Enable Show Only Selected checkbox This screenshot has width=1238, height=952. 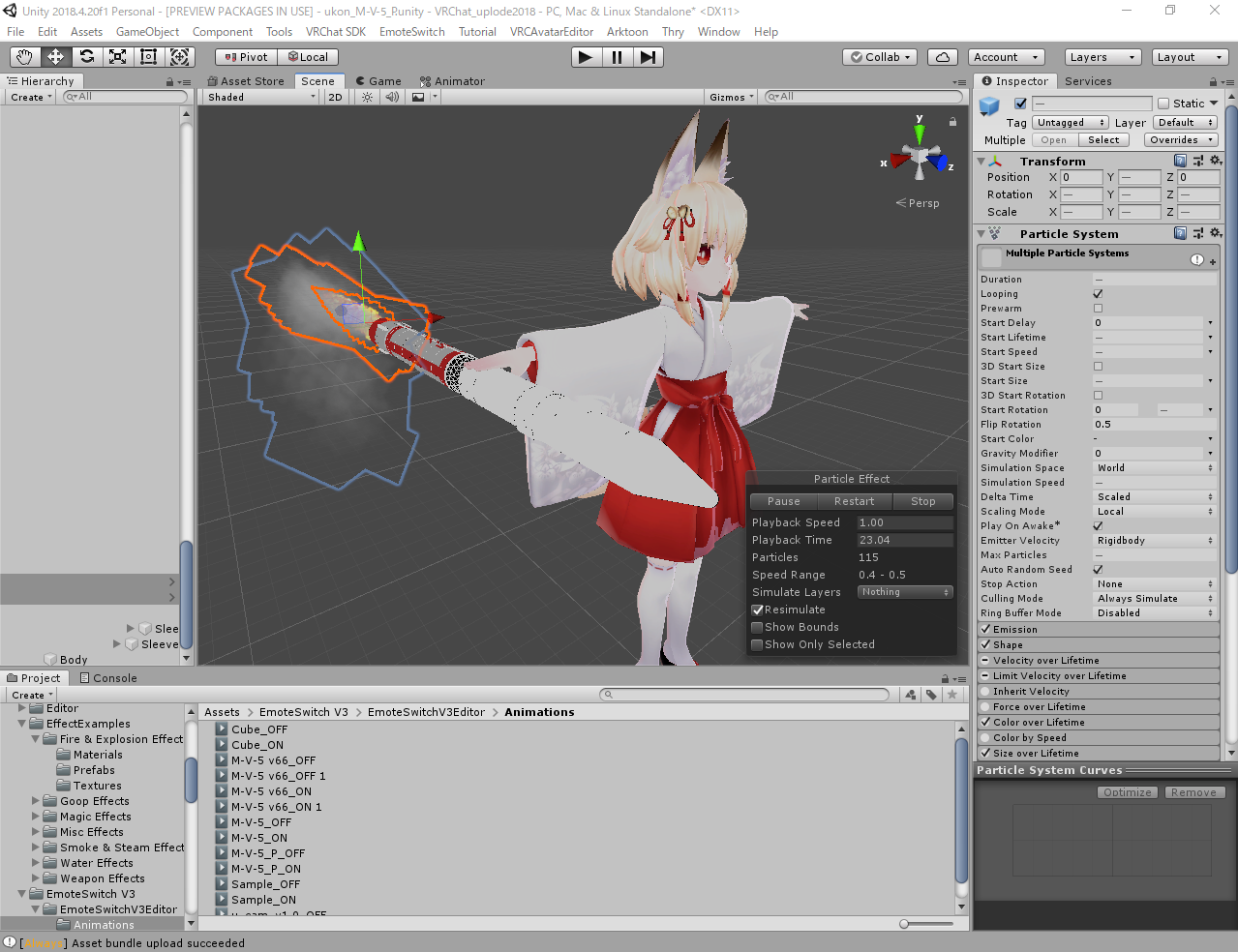click(758, 644)
